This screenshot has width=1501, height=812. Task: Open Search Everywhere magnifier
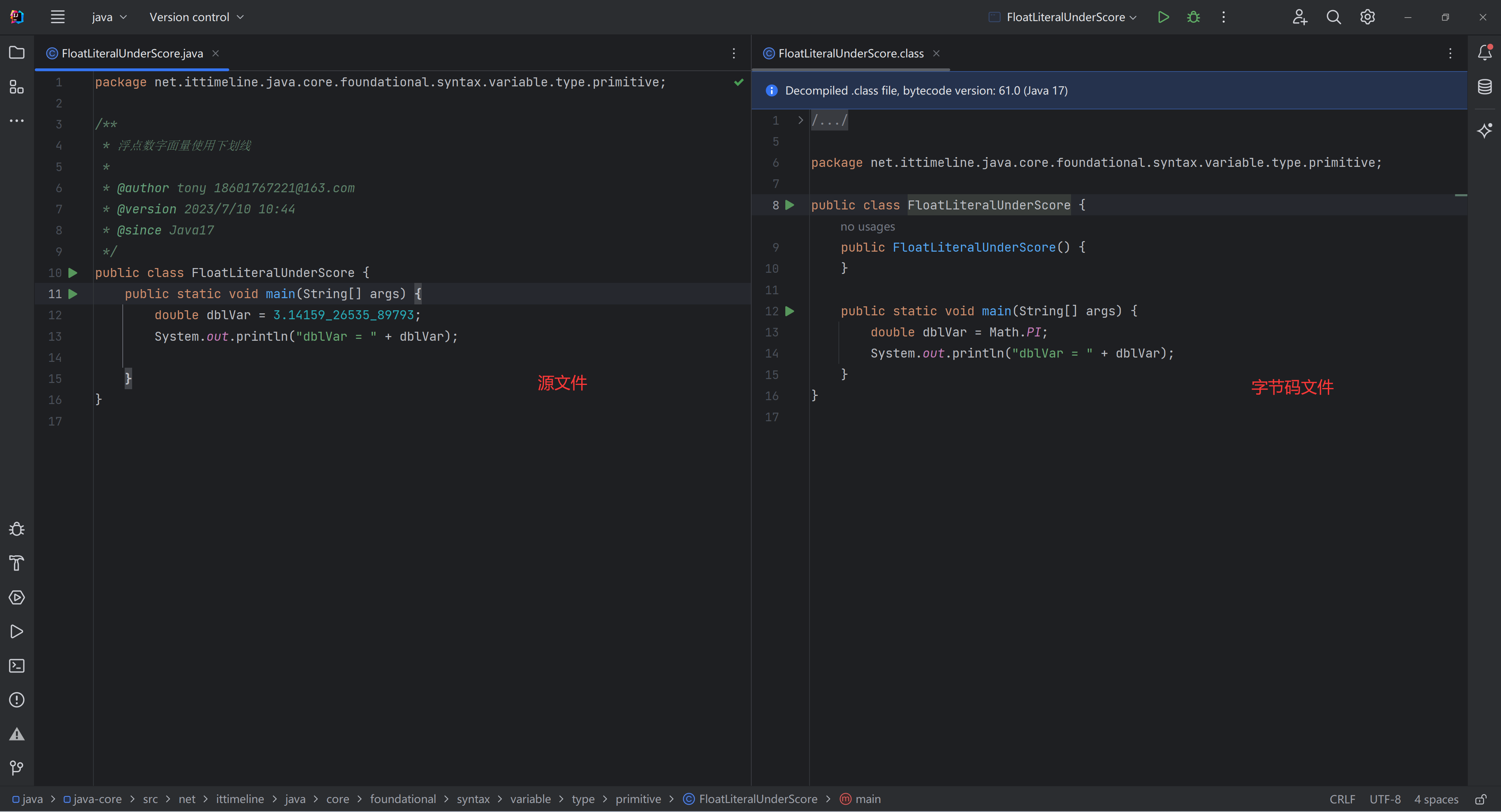pyautogui.click(x=1334, y=17)
